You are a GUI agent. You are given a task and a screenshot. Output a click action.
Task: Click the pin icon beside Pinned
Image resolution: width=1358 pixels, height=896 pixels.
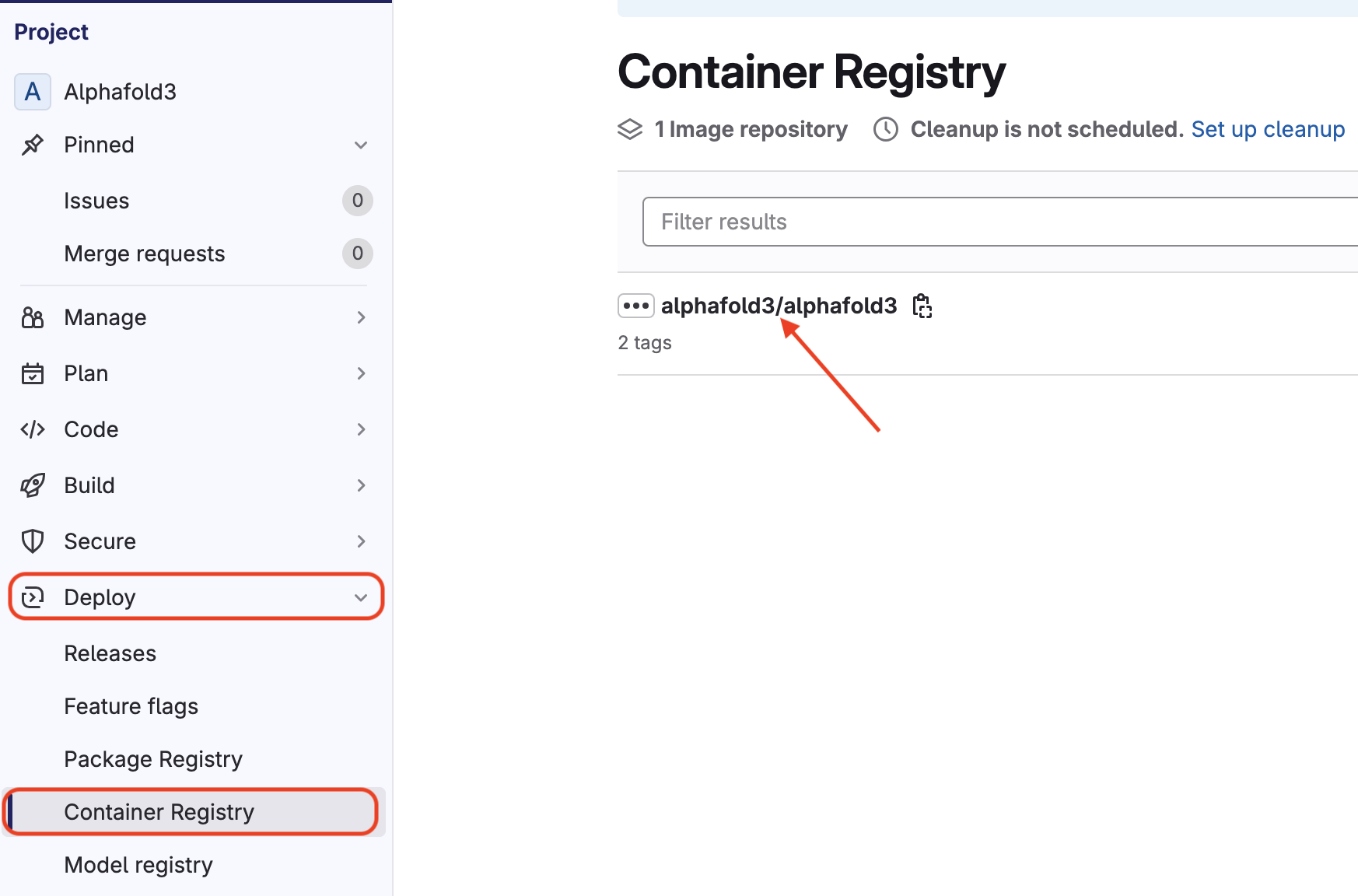click(x=33, y=145)
